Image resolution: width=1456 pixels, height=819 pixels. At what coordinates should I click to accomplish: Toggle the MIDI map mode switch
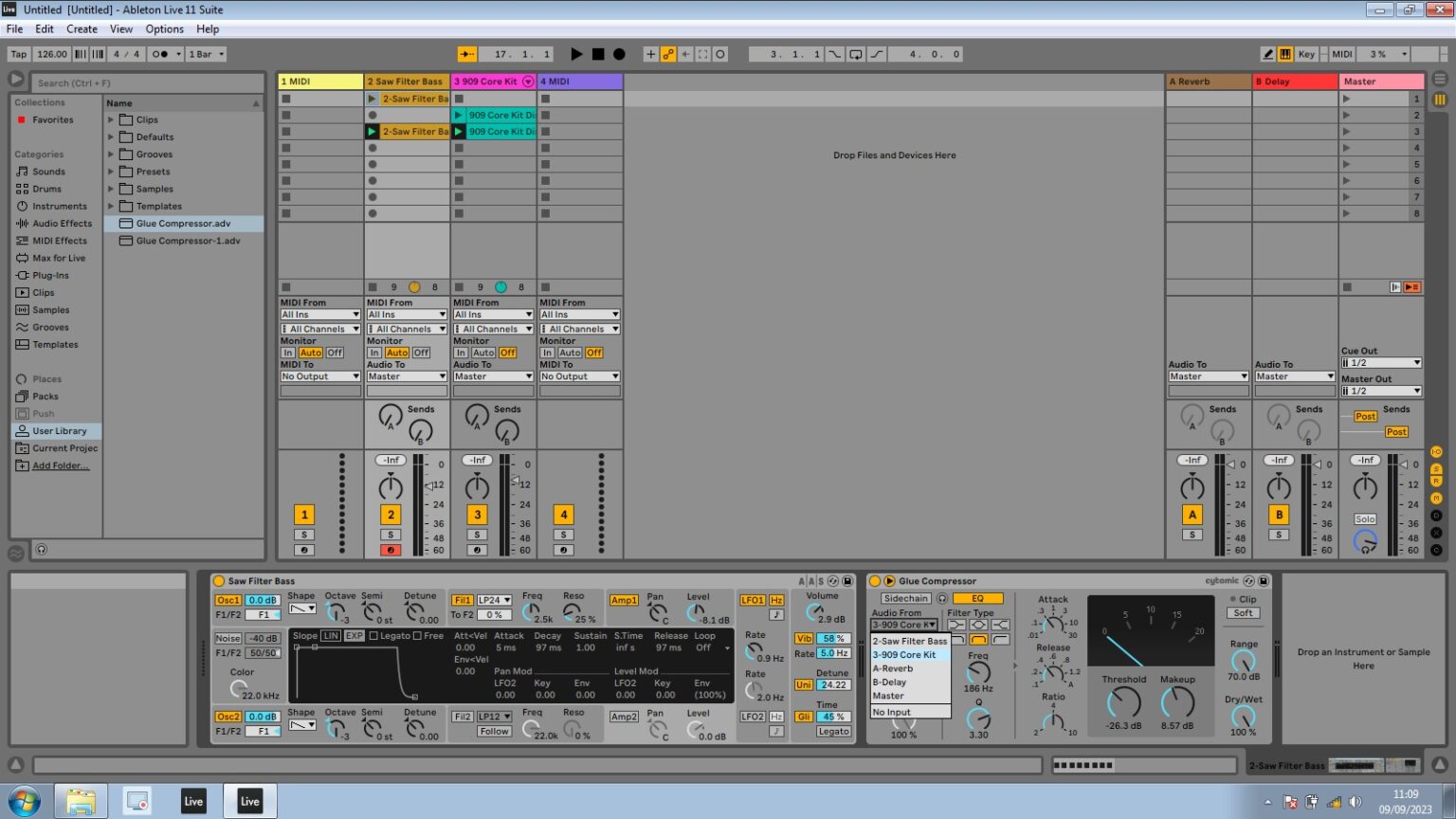[x=1342, y=54]
